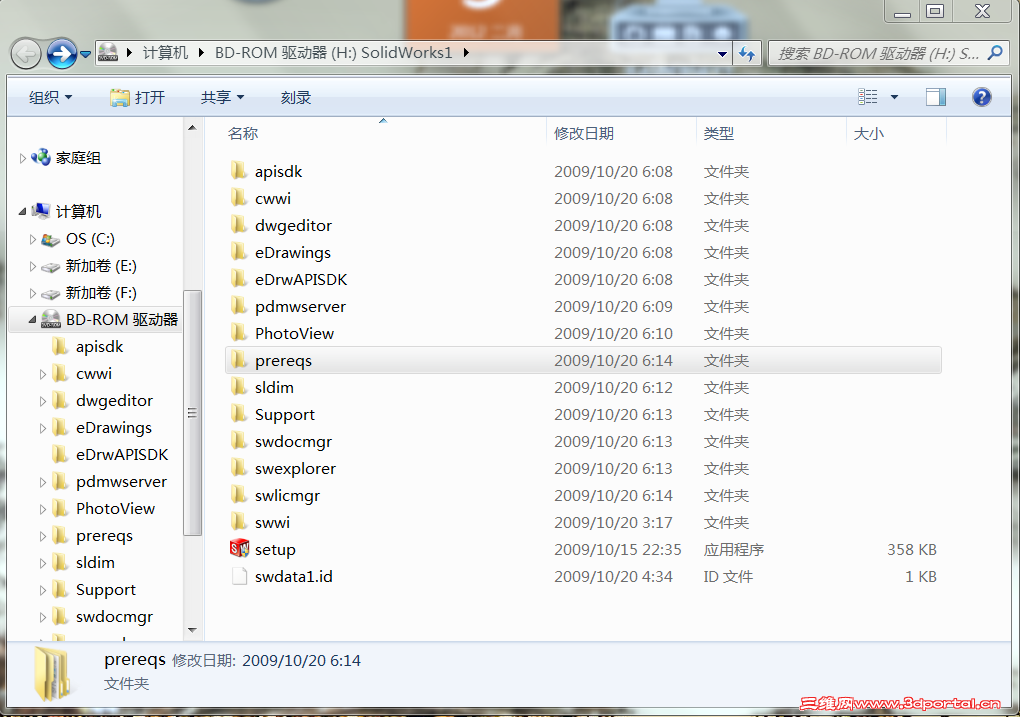
Task: Expand dwgeditor in the navigation tree
Action: 43,401
